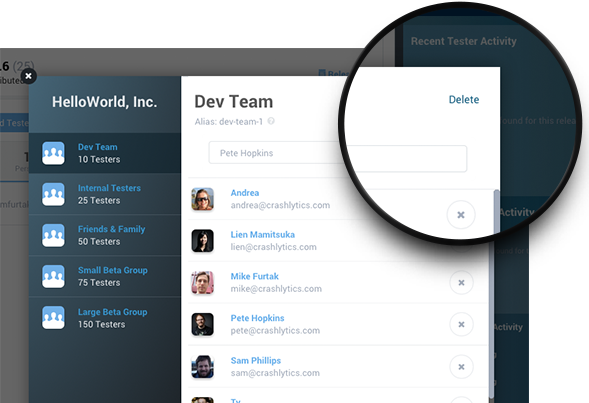Remove Pete Hopkins from the group
Viewport: 589px width, 403px height.
pyautogui.click(x=461, y=325)
